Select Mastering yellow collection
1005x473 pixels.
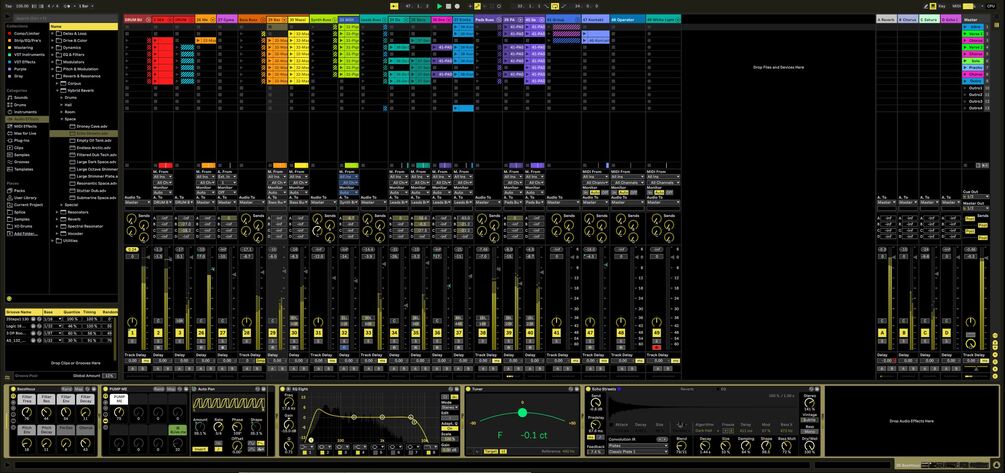pyautogui.click(x=22, y=47)
